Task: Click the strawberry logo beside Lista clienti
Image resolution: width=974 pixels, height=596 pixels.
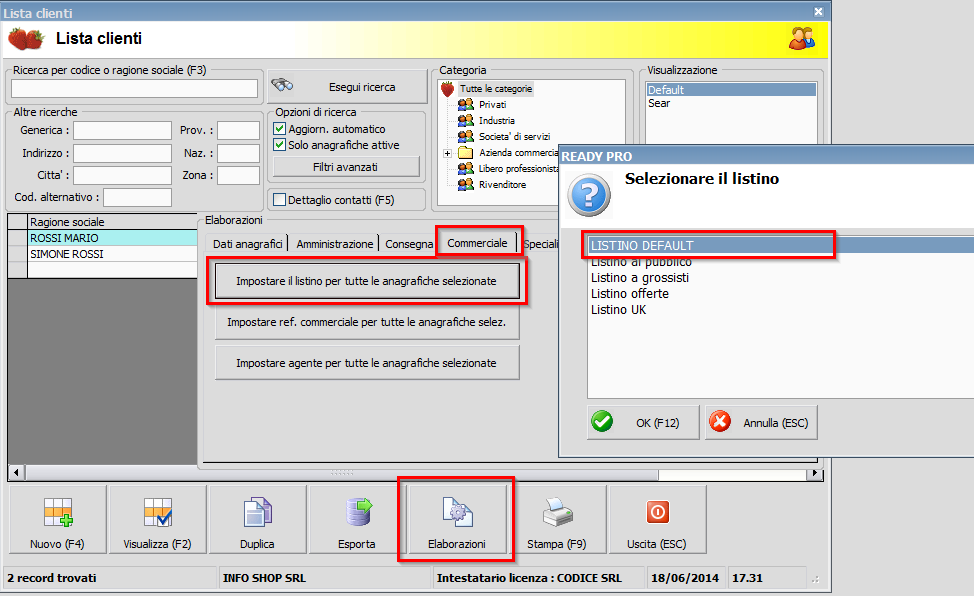Action: [26, 39]
